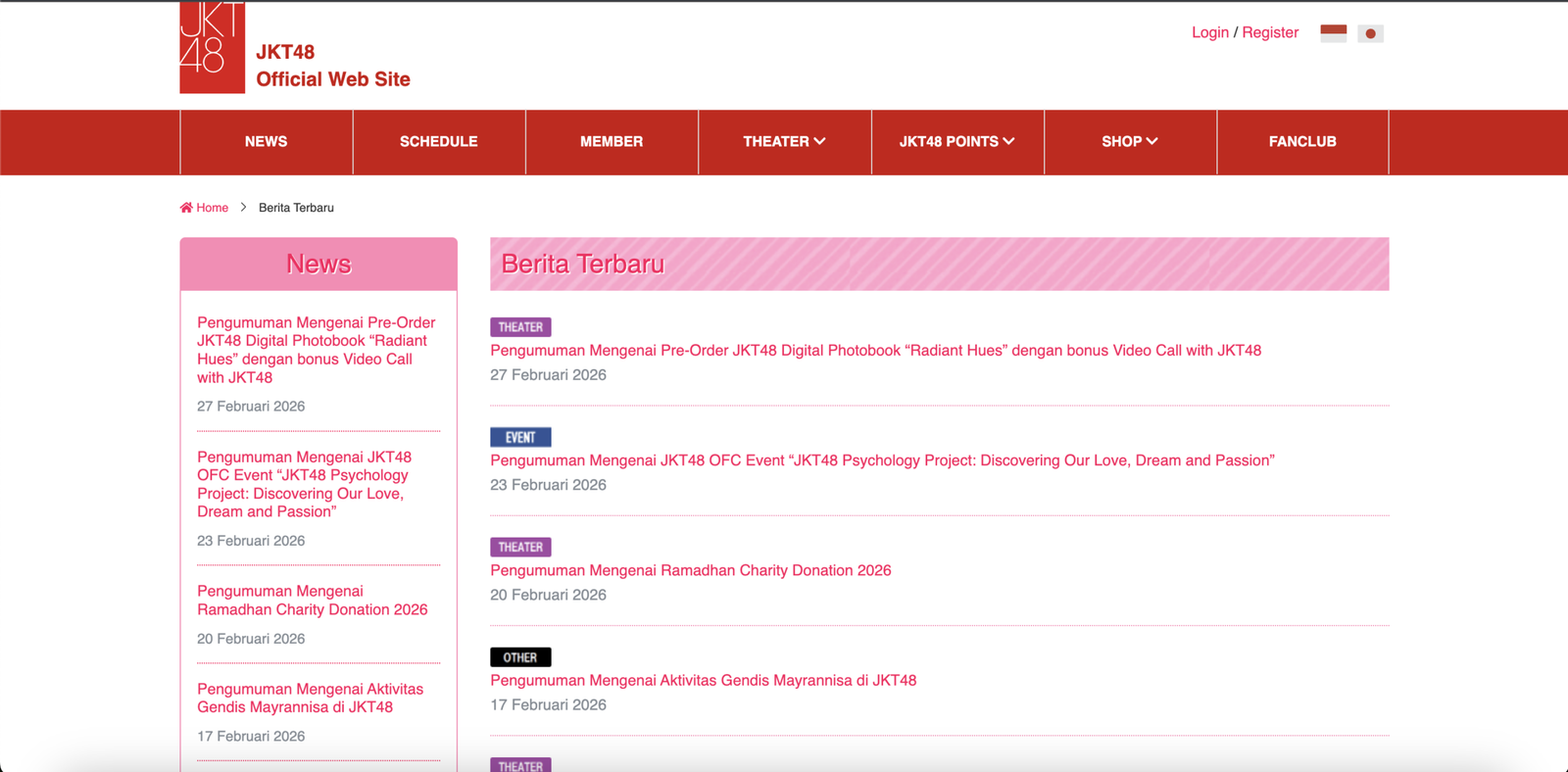Image resolution: width=1568 pixels, height=772 pixels.
Task: Click the '23 Februari 2026' date in main list
Action: [548, 485]
